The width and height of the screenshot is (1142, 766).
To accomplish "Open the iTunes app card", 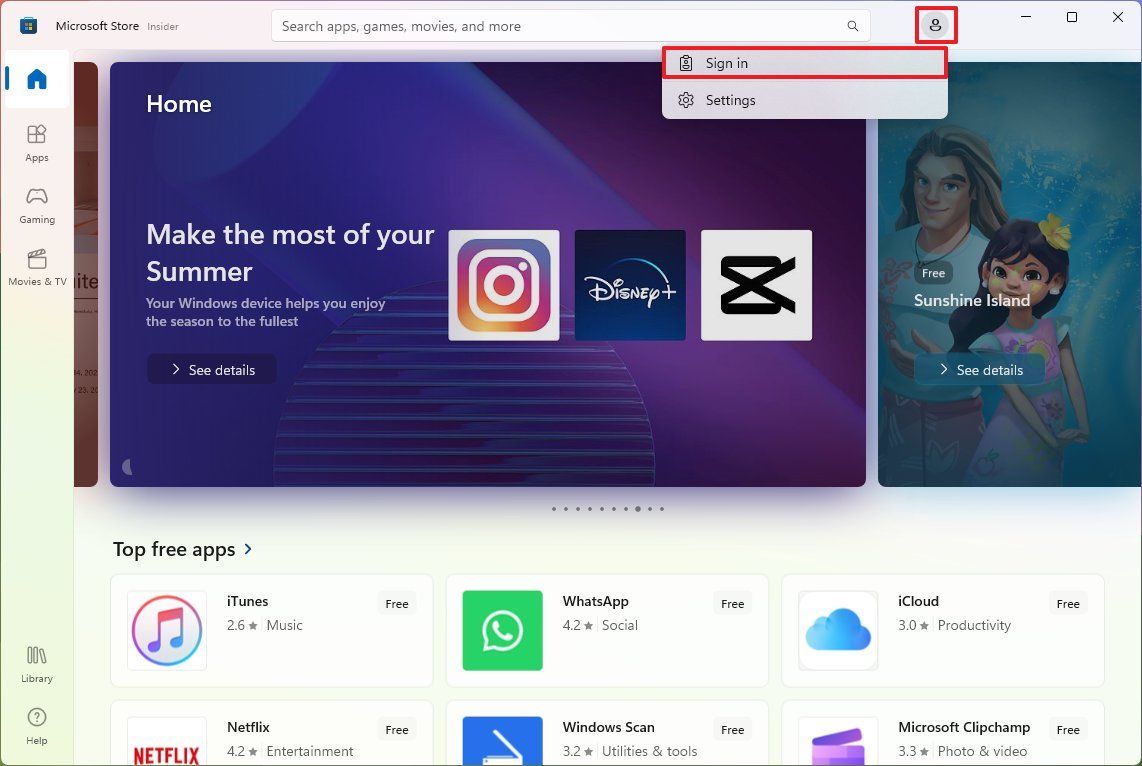I will pos(272,631).
